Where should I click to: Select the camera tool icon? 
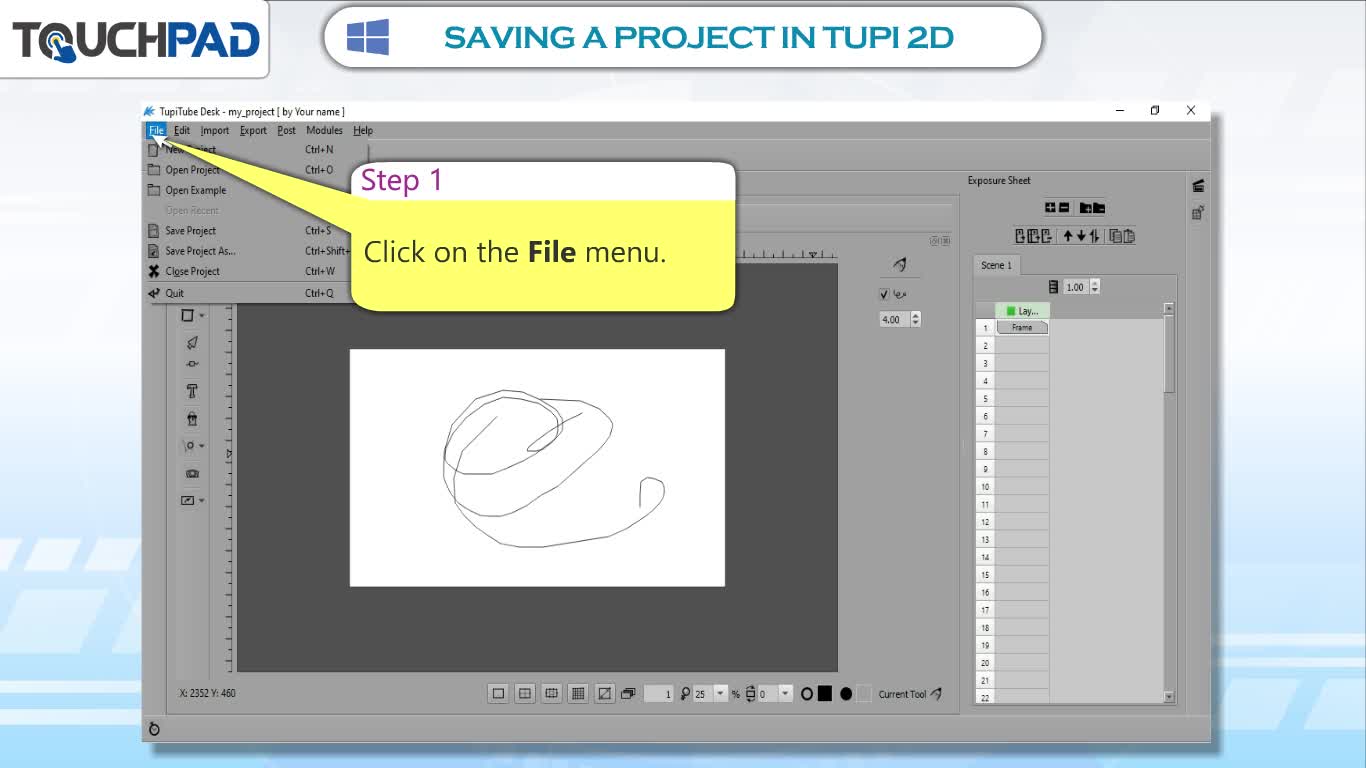[192, 473]
